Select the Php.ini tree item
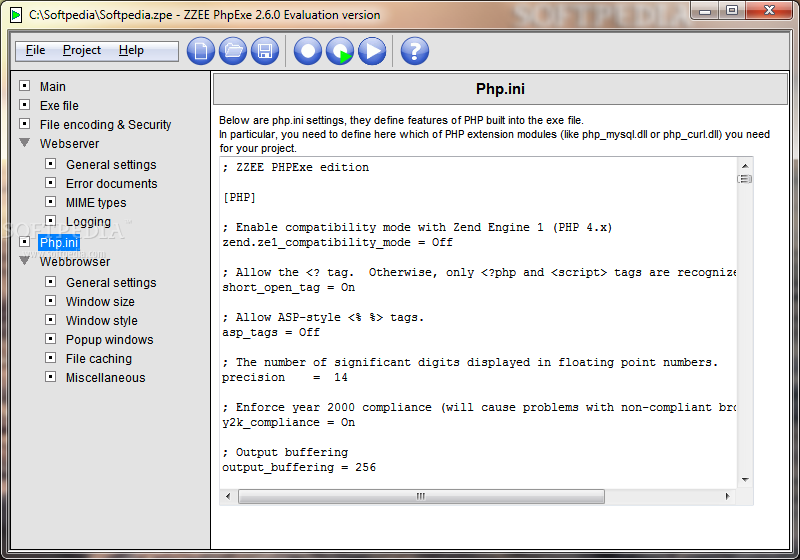Image resolution: width=800 pixels, height=560 pixels. pyautogui.click(x=59, y=243)
